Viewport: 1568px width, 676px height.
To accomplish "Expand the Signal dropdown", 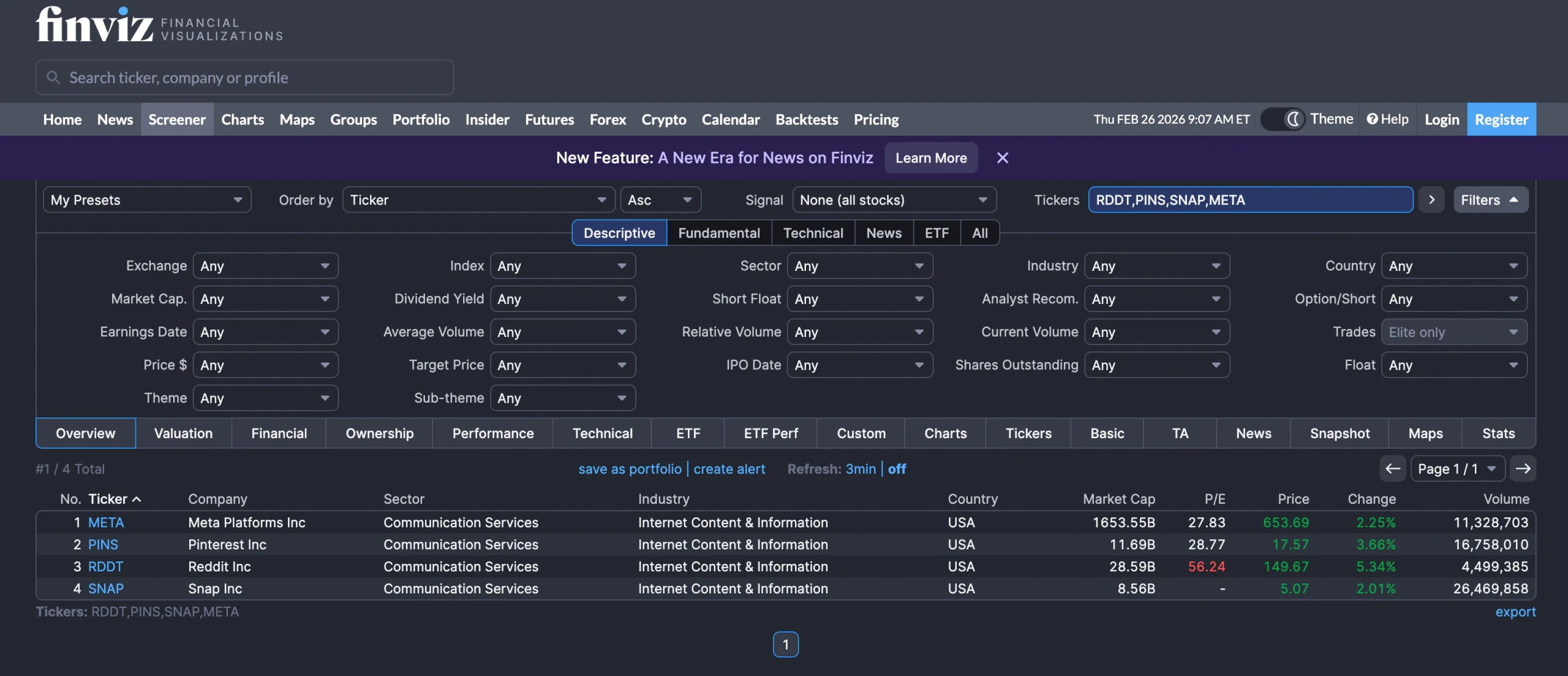I will [x=894, y=200].
